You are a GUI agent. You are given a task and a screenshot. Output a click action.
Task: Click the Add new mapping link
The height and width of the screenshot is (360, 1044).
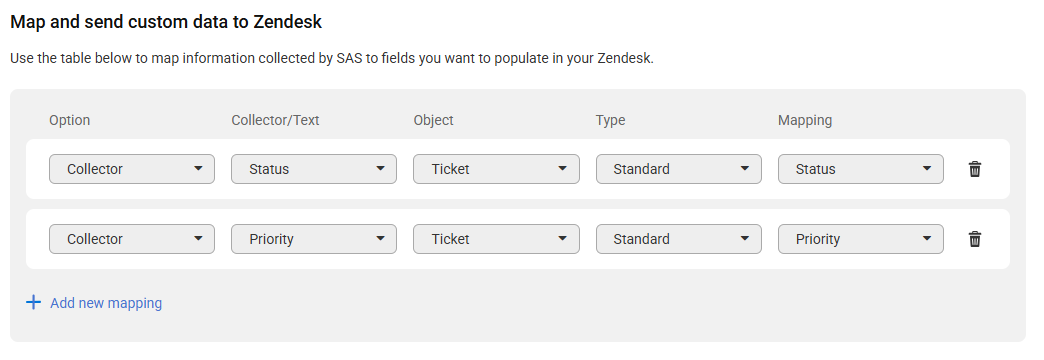tap(106, 303)
